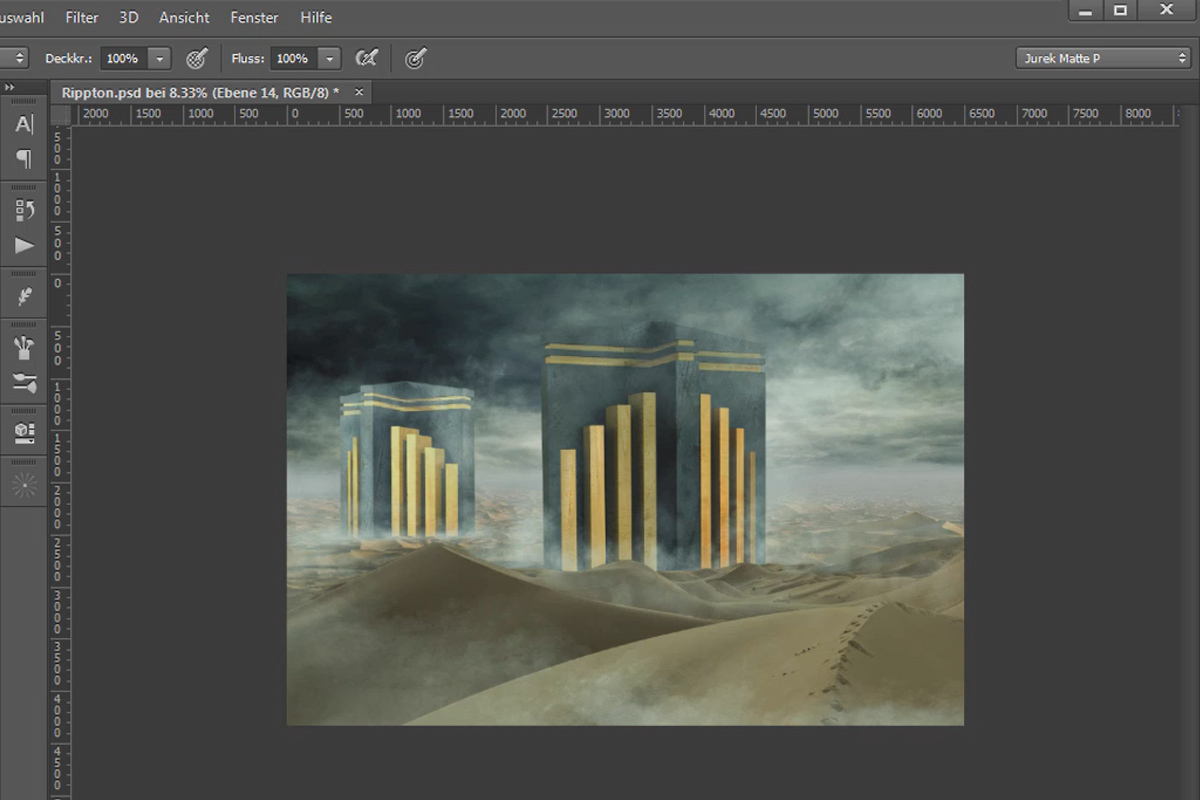This screenshot has width=1200, height=800.
Task: Toggle pressure for opacity next to Deckkr.
Action: coord(197,58)
